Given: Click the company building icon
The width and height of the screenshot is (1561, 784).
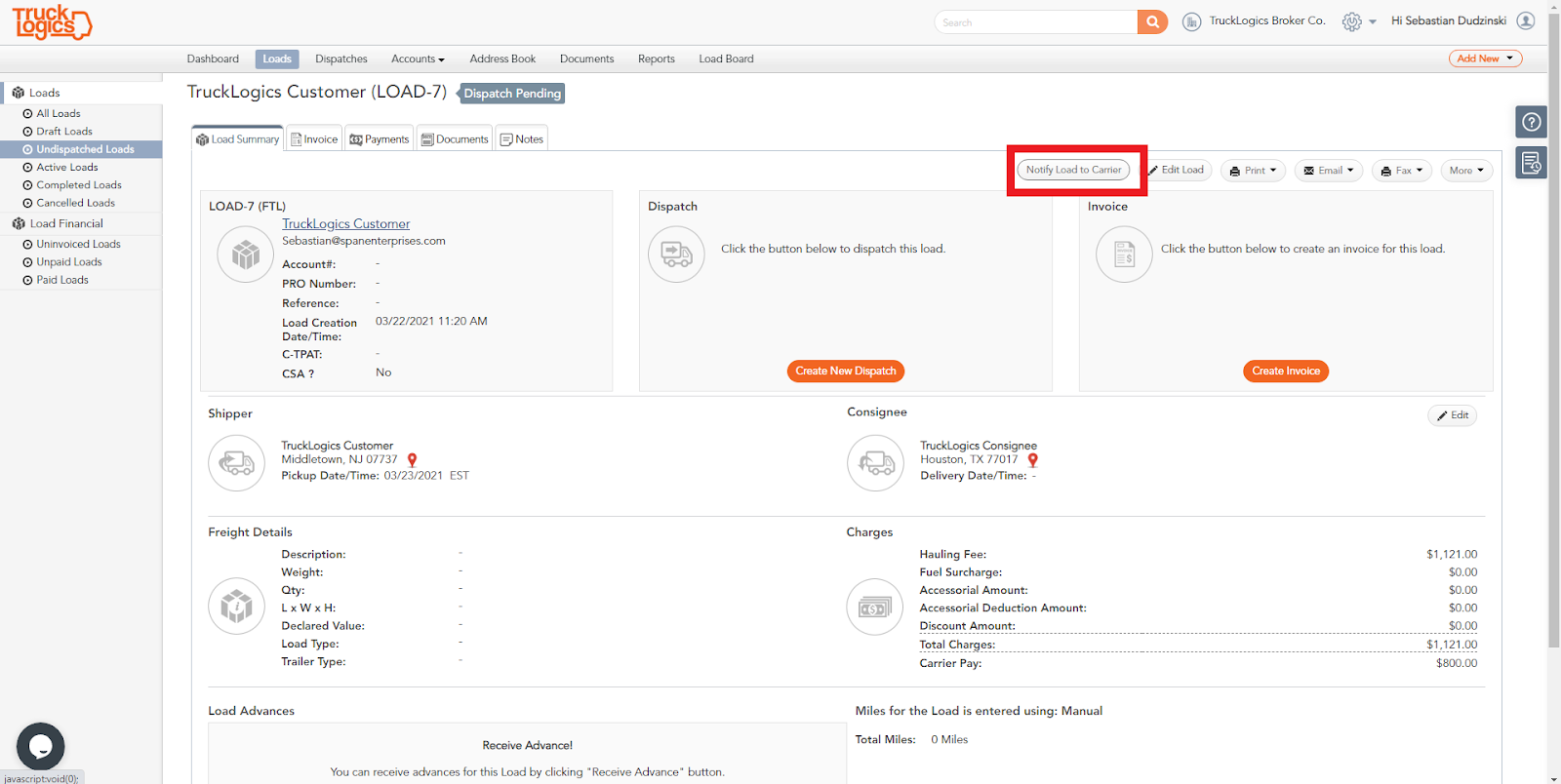Looking at the screenshot, I should (x=1191, y=21).
